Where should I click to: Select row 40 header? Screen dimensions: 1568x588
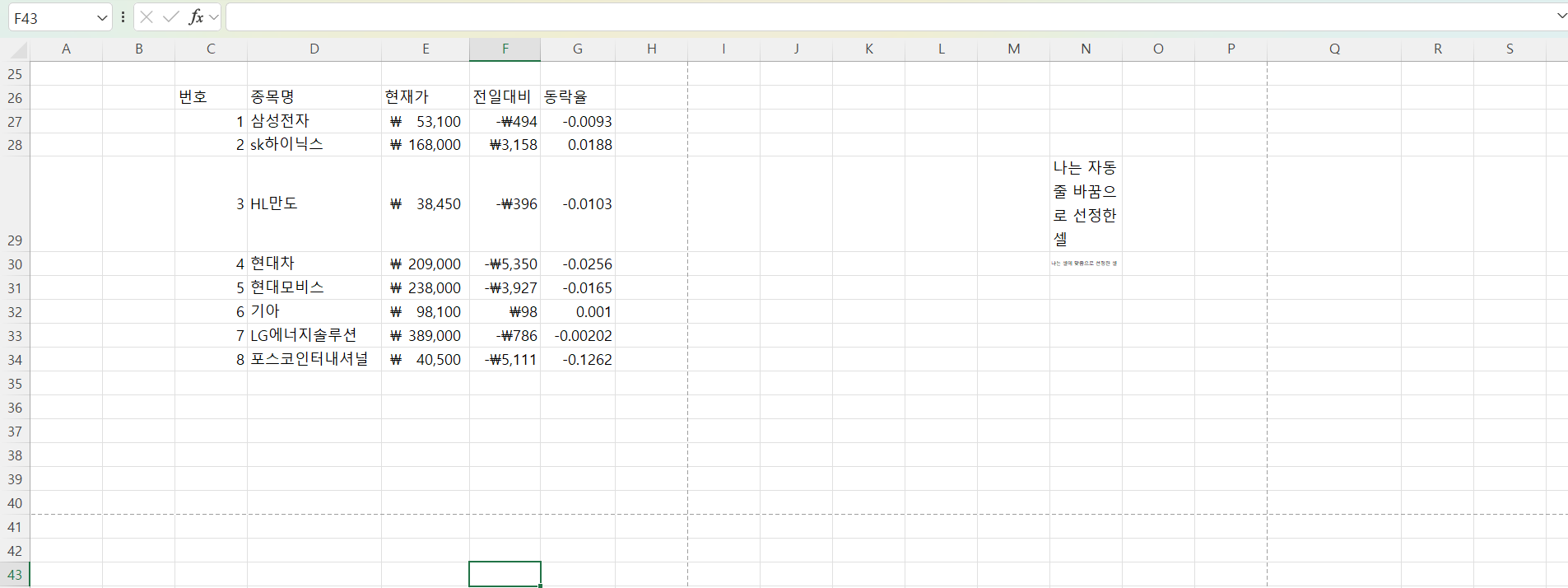(x=15, y=503)
